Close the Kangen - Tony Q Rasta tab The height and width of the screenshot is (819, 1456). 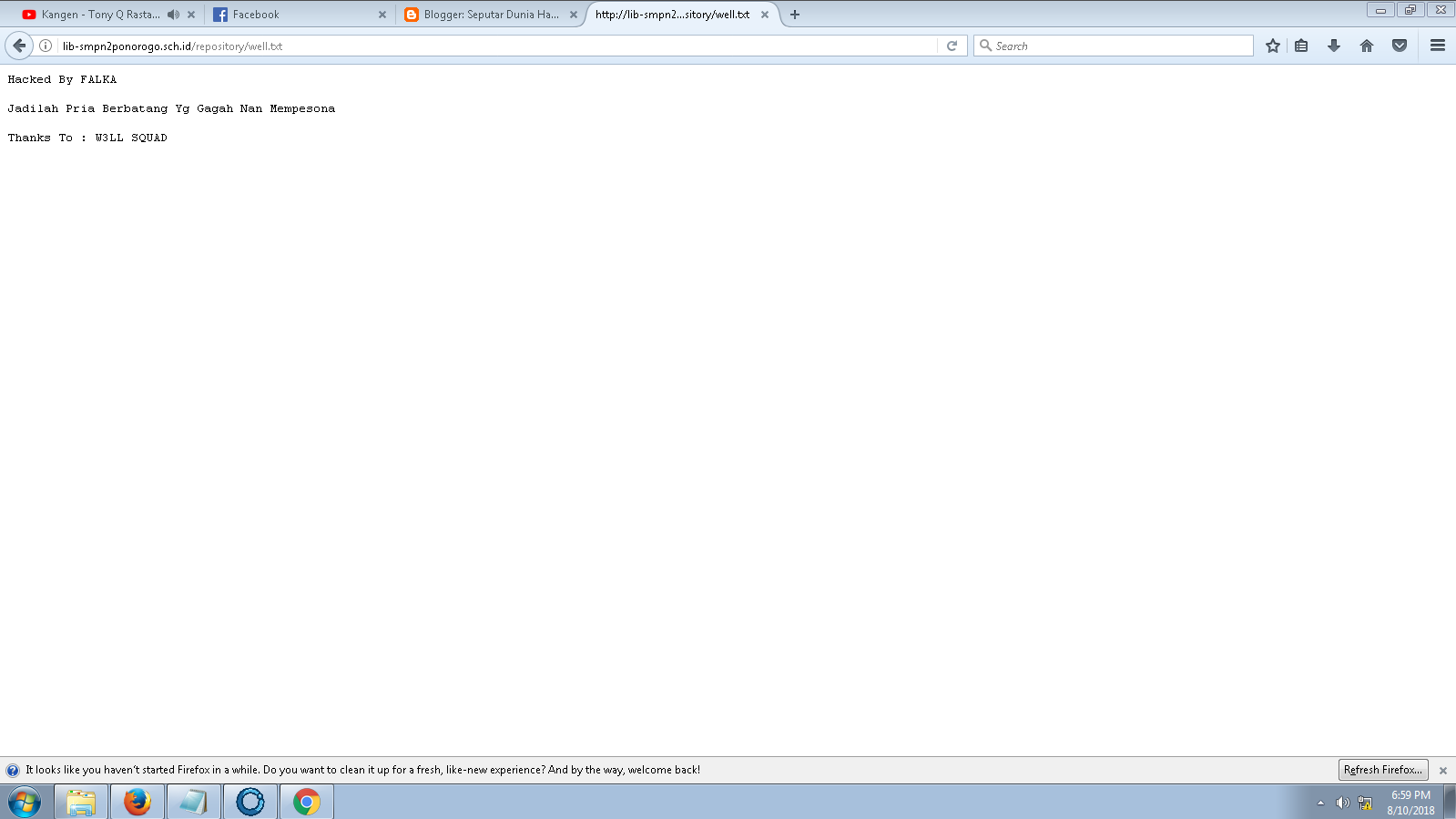click(x=191, y=15)
